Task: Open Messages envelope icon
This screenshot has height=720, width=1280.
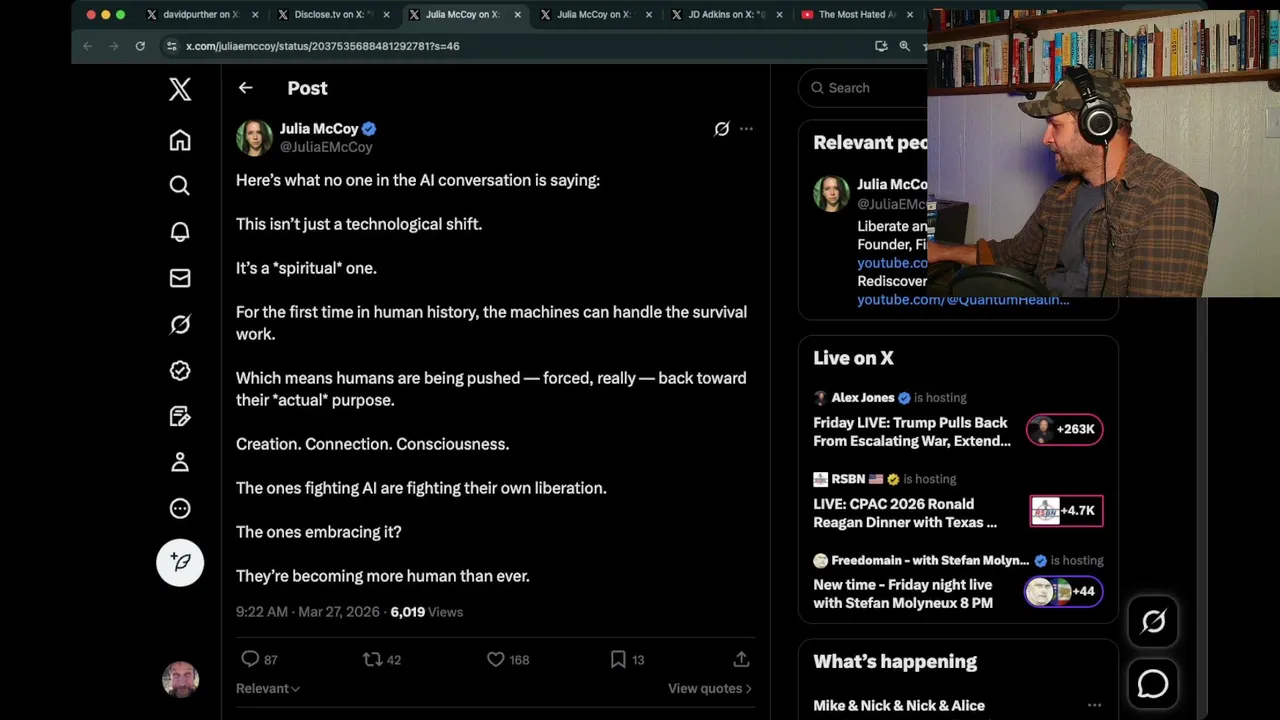Action: pos(180,278)
